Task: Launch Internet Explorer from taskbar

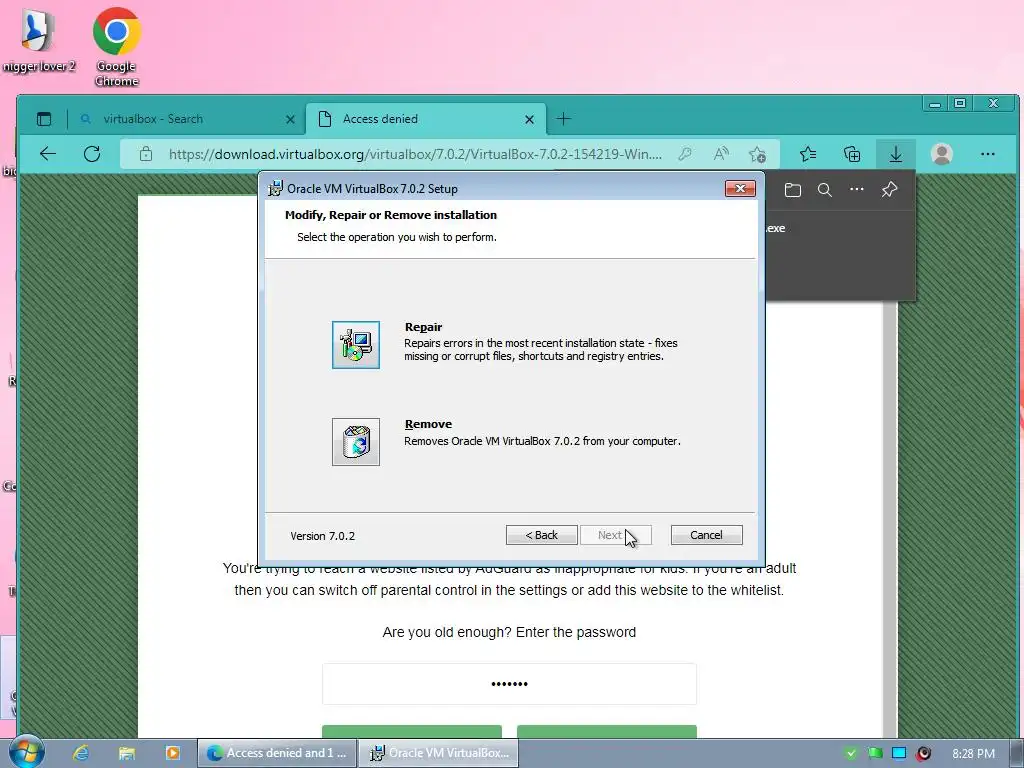Action: tap(81, 753)
